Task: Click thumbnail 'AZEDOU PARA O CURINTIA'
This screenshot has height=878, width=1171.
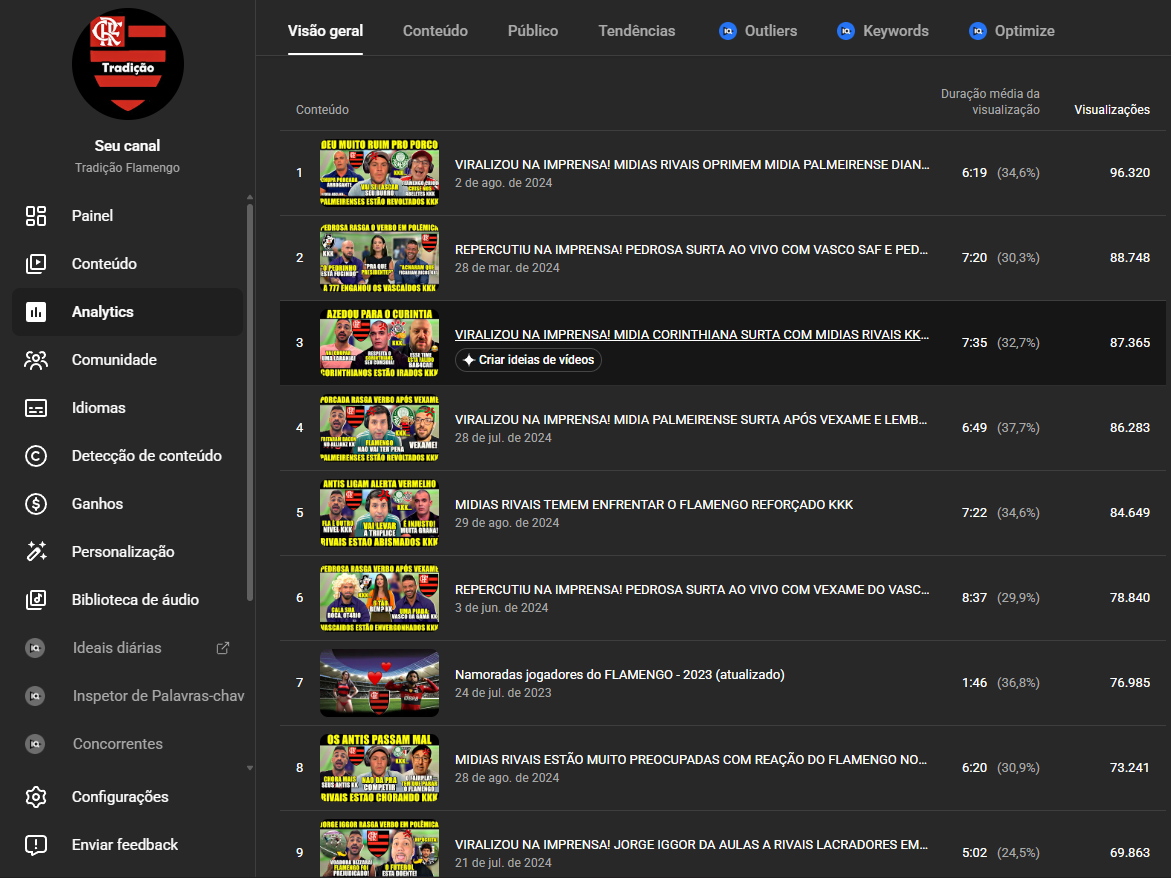Action: tap(379, 343)
